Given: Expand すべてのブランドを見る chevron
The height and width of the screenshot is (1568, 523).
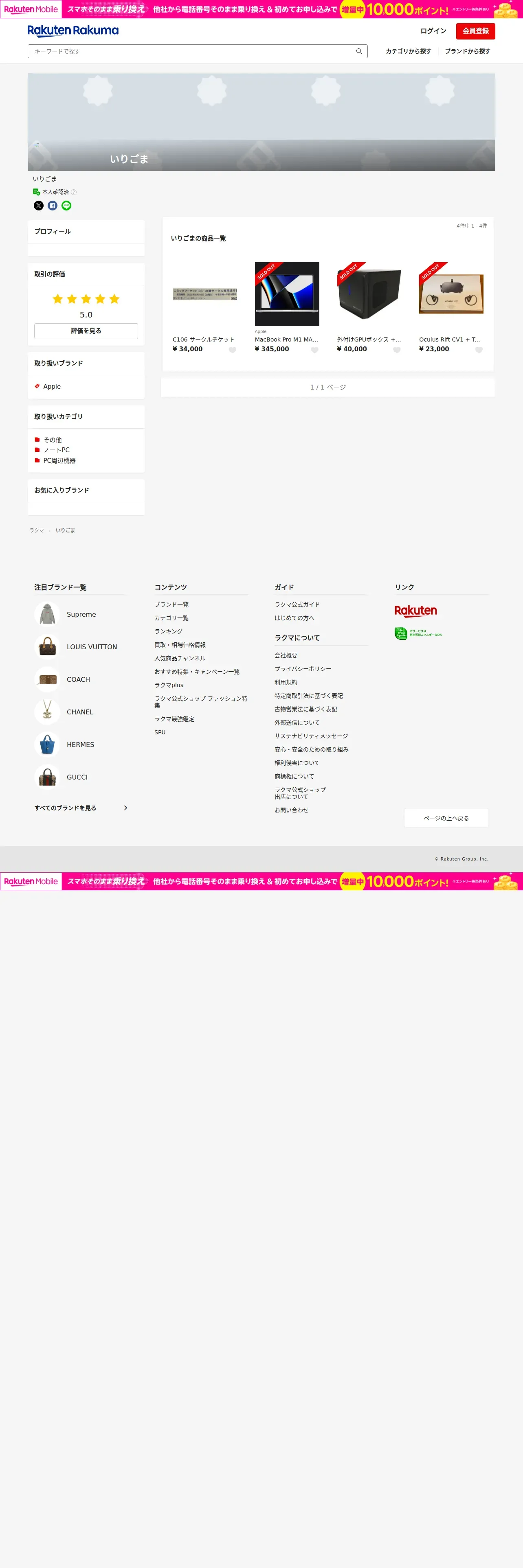Looking at the screenshot, I should coord(125,808).
